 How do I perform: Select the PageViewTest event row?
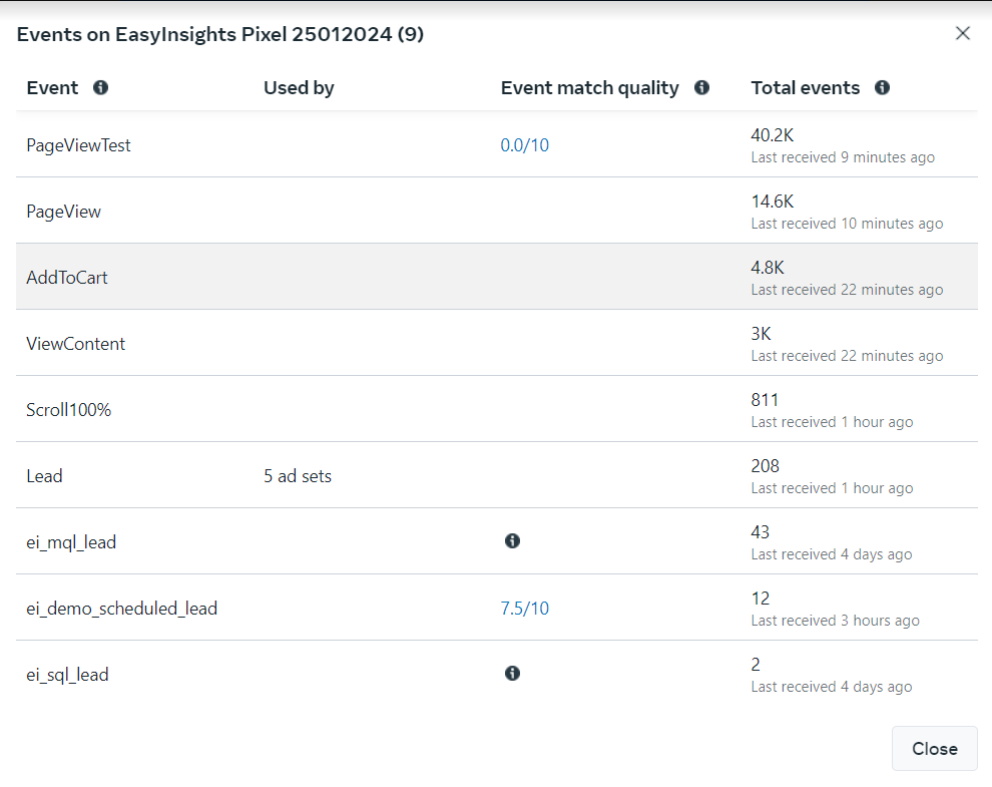78,145
